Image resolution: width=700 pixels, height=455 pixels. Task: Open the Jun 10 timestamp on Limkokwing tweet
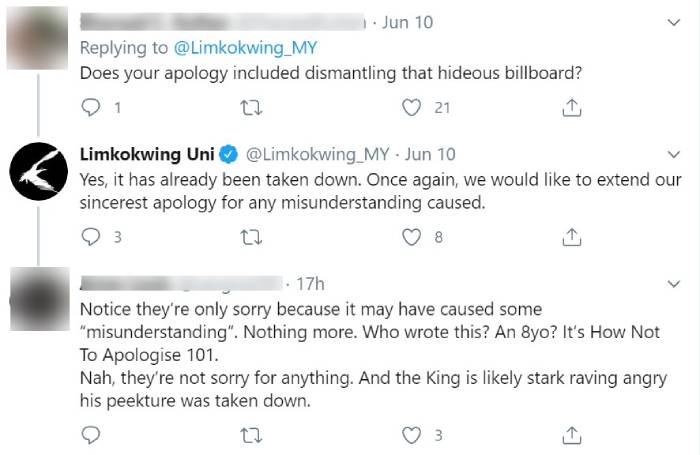pyautogui.click(x=432, y=154)
